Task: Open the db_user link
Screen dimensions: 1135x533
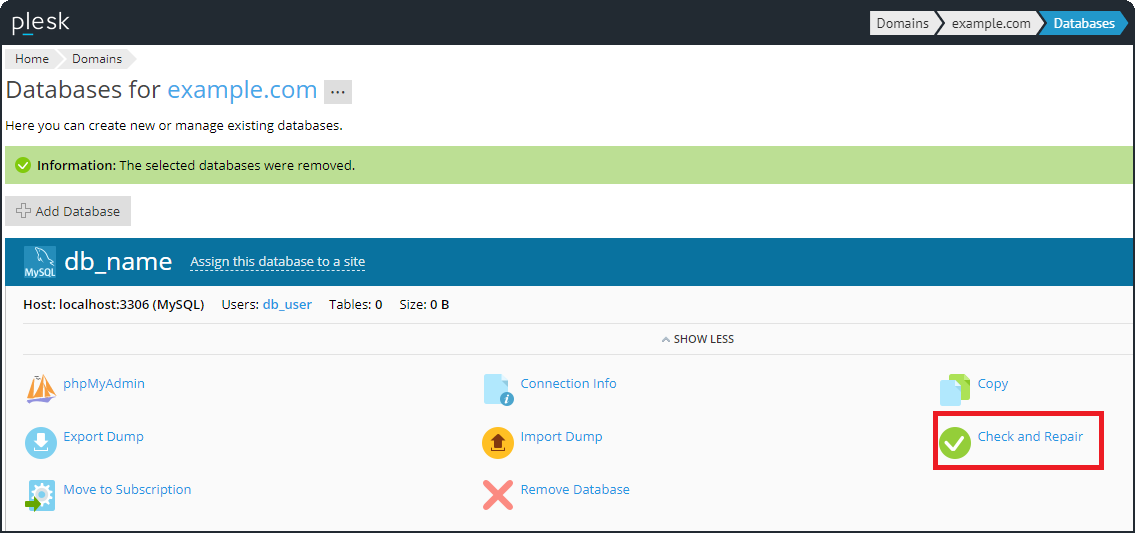Action: (287, 304)
